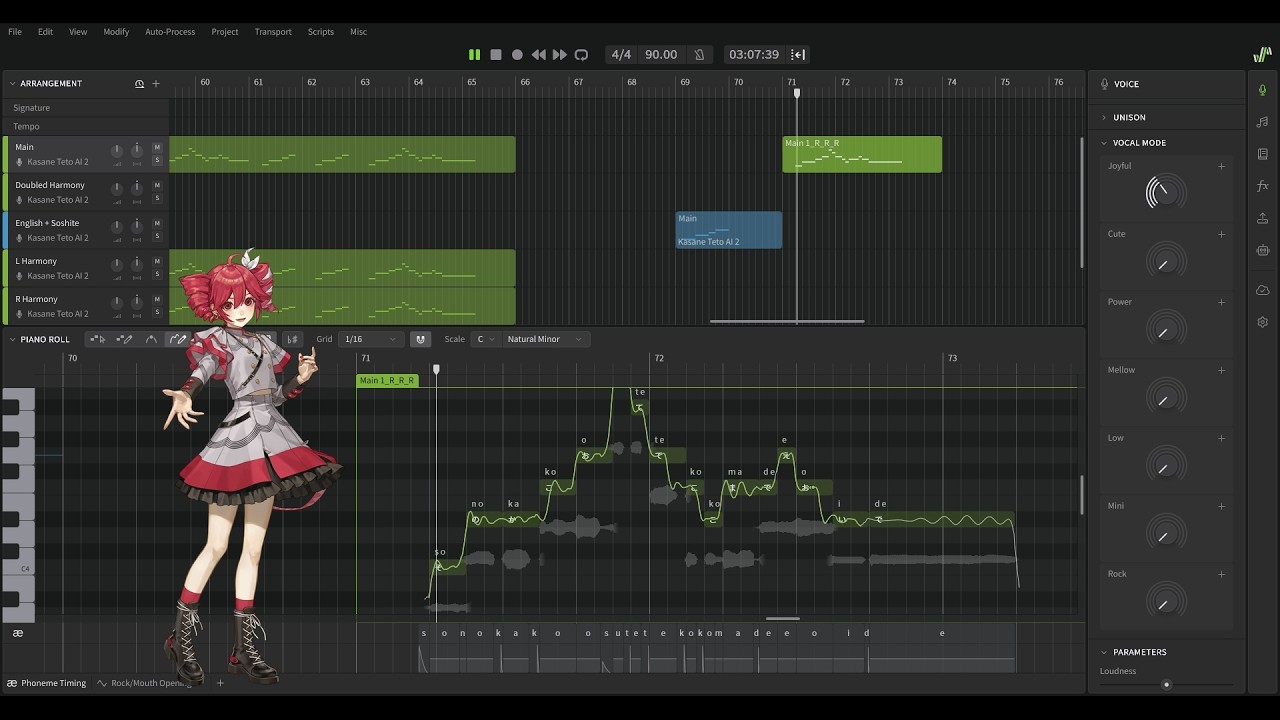This screenshot has width=1280, height=720.
Task: Mute the Doubled Harmony track
Action: 157,186
